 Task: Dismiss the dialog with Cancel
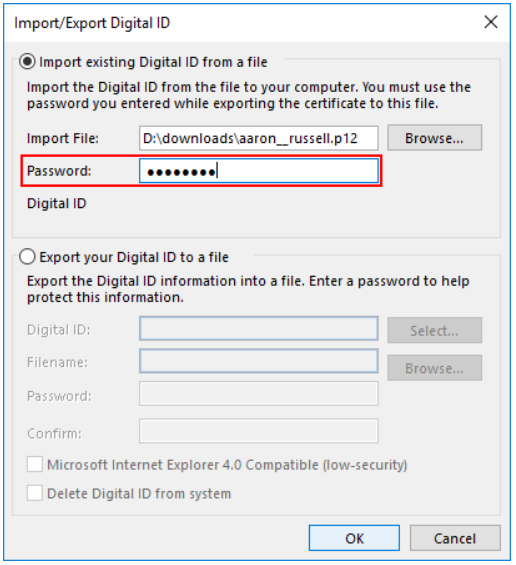tap(455, 538)
